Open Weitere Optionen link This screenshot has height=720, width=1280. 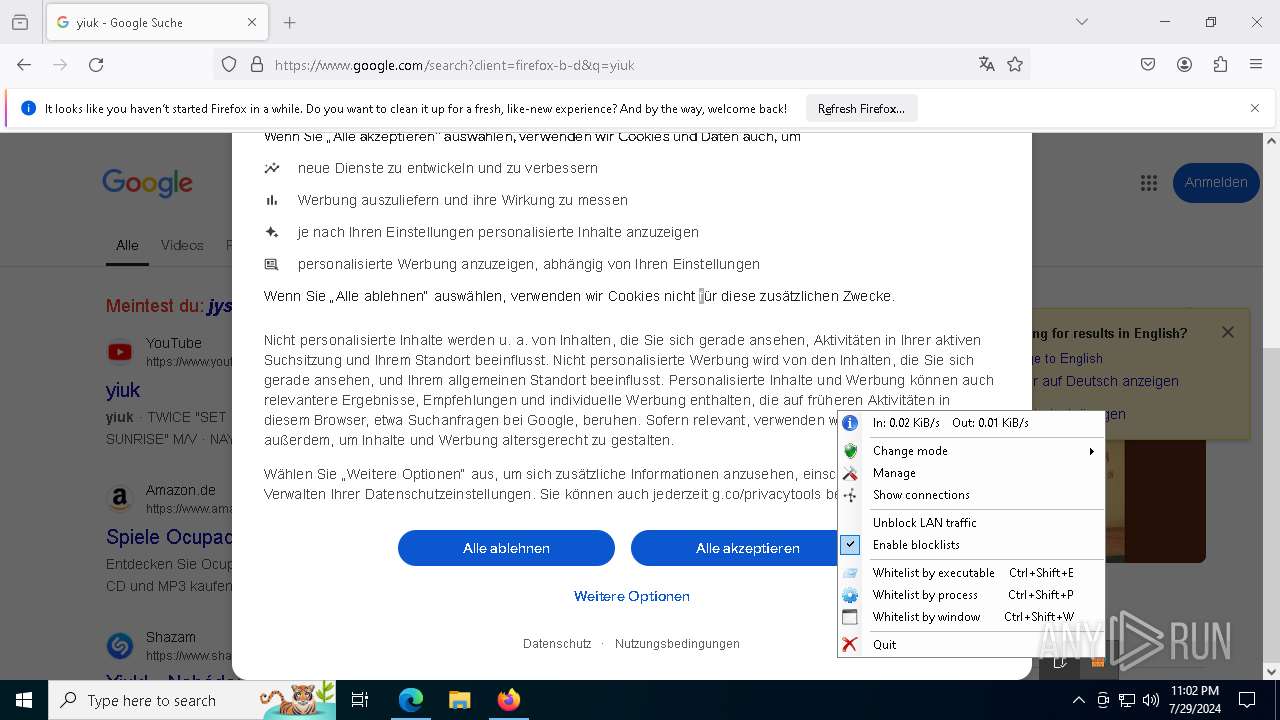pyautogui.click(x=632, y=596)
